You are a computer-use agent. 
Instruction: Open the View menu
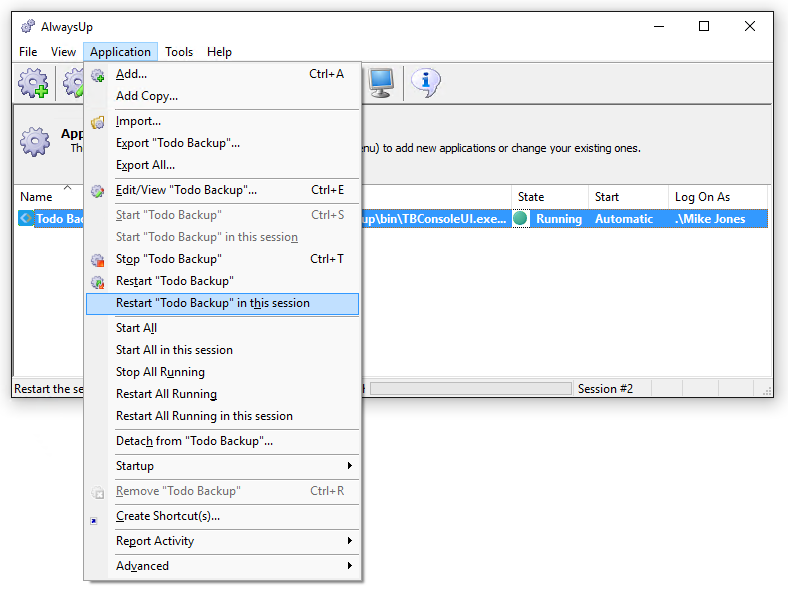point(63,52)
